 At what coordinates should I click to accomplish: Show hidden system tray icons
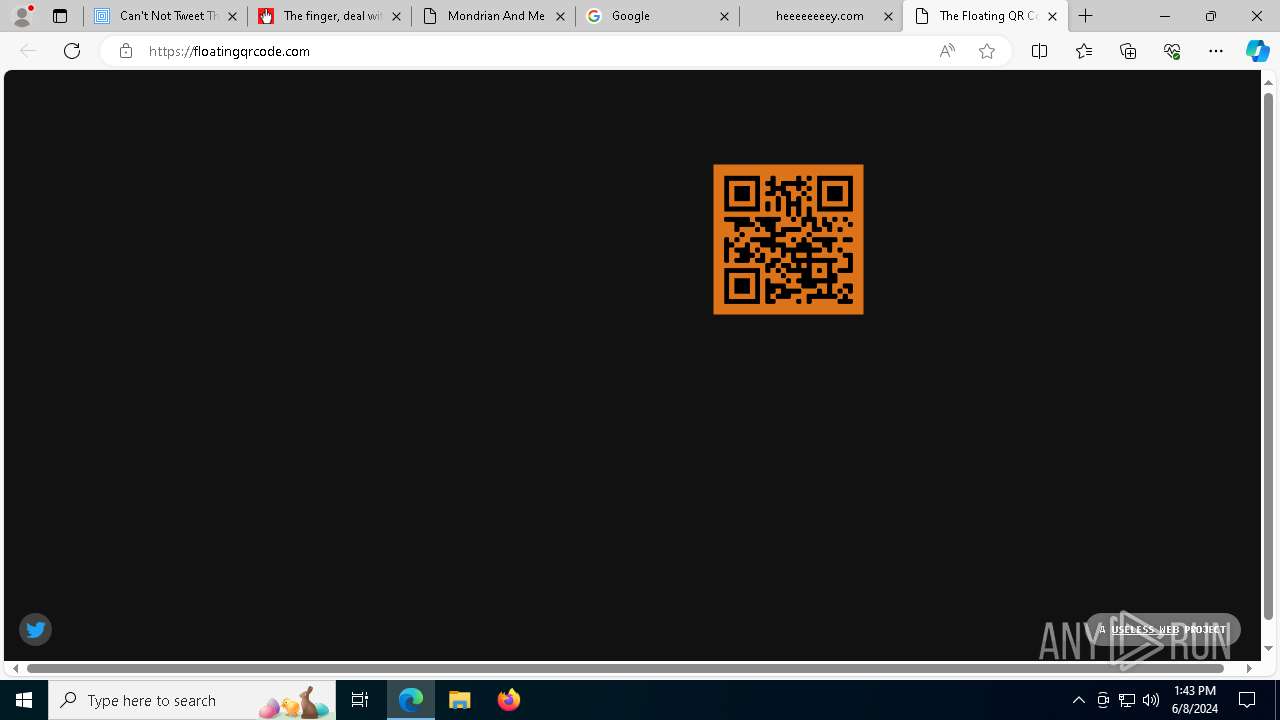pos(1078,700)
